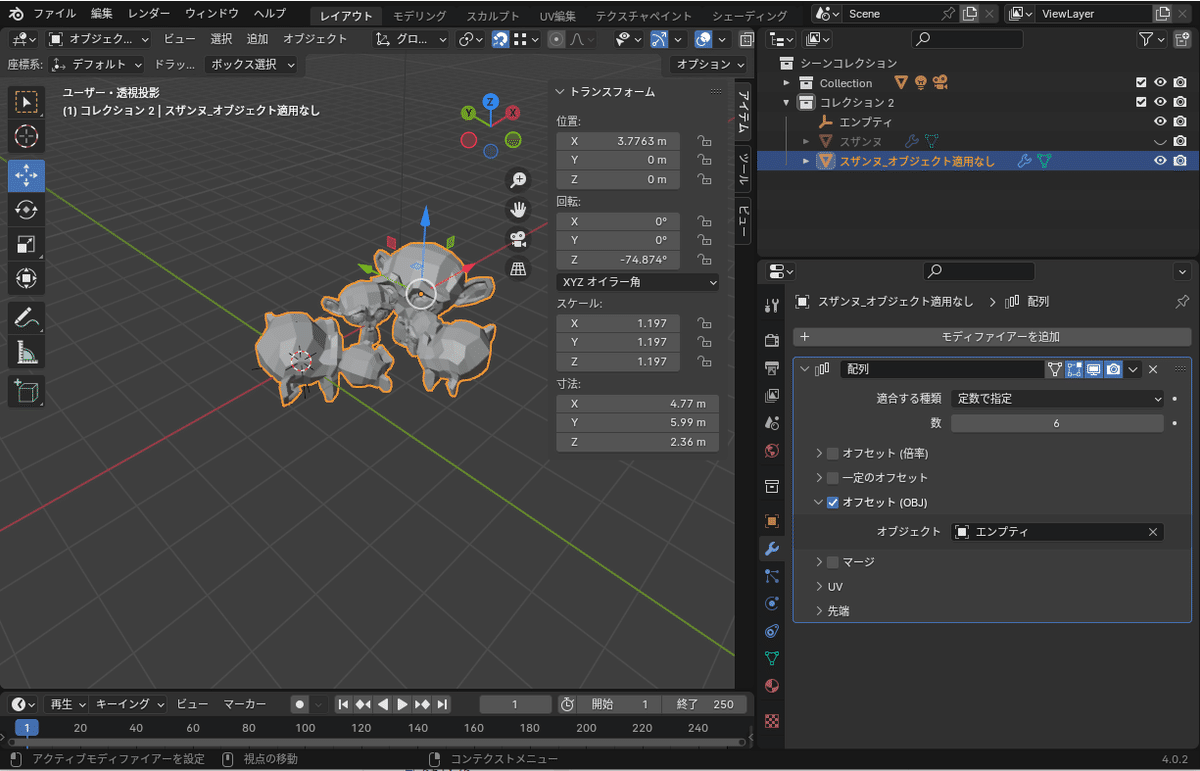Open the Render properties tab
This screenshot has width=1200, height=771.
772,342
